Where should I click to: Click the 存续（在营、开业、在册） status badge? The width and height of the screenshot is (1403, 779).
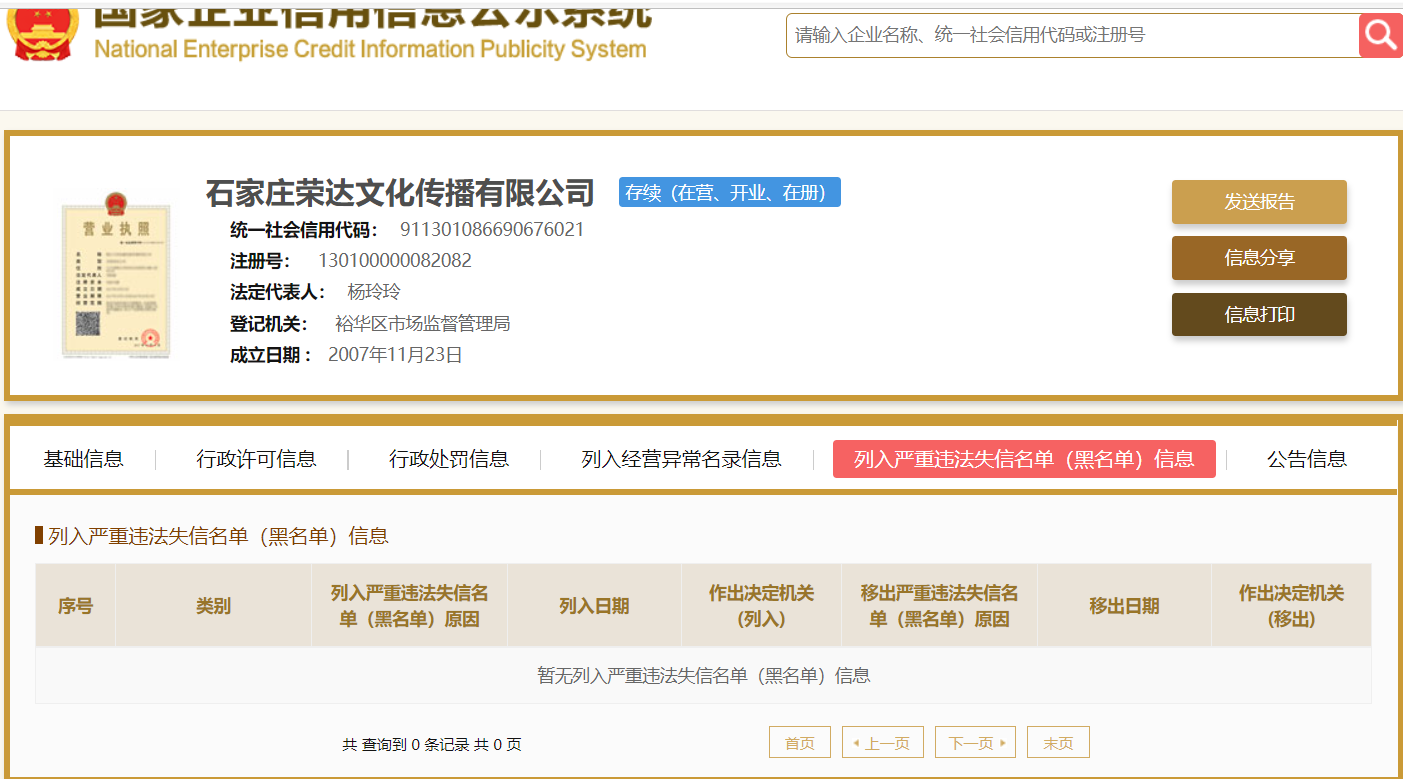click(x=730, y=193)
